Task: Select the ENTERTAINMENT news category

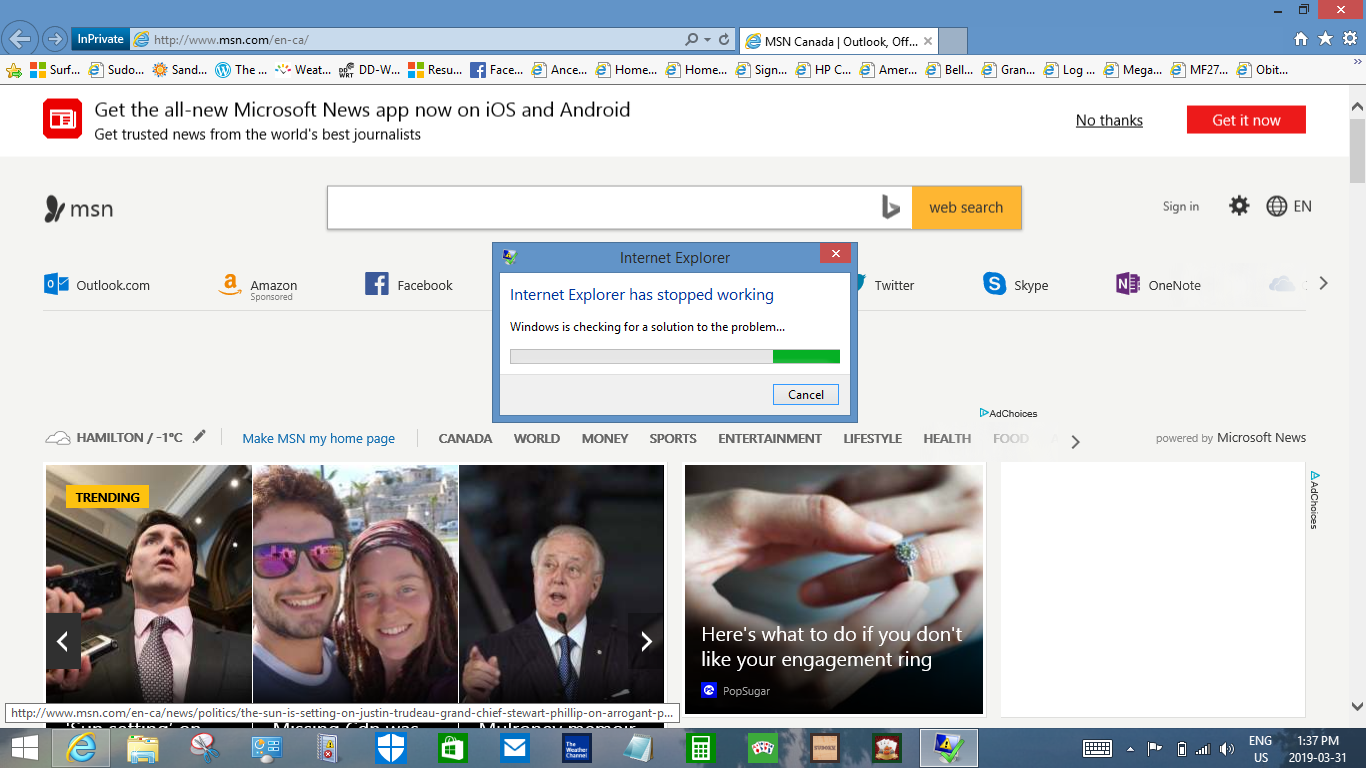Action: pyautogui.click(x=770, y=438)
